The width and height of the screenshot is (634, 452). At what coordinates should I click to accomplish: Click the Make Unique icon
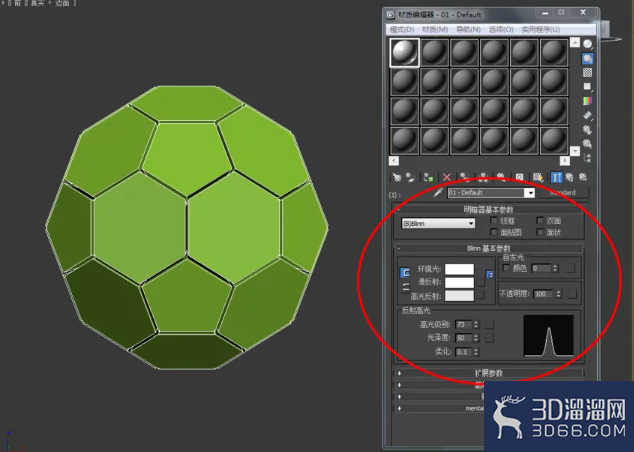tap(483, 177)
